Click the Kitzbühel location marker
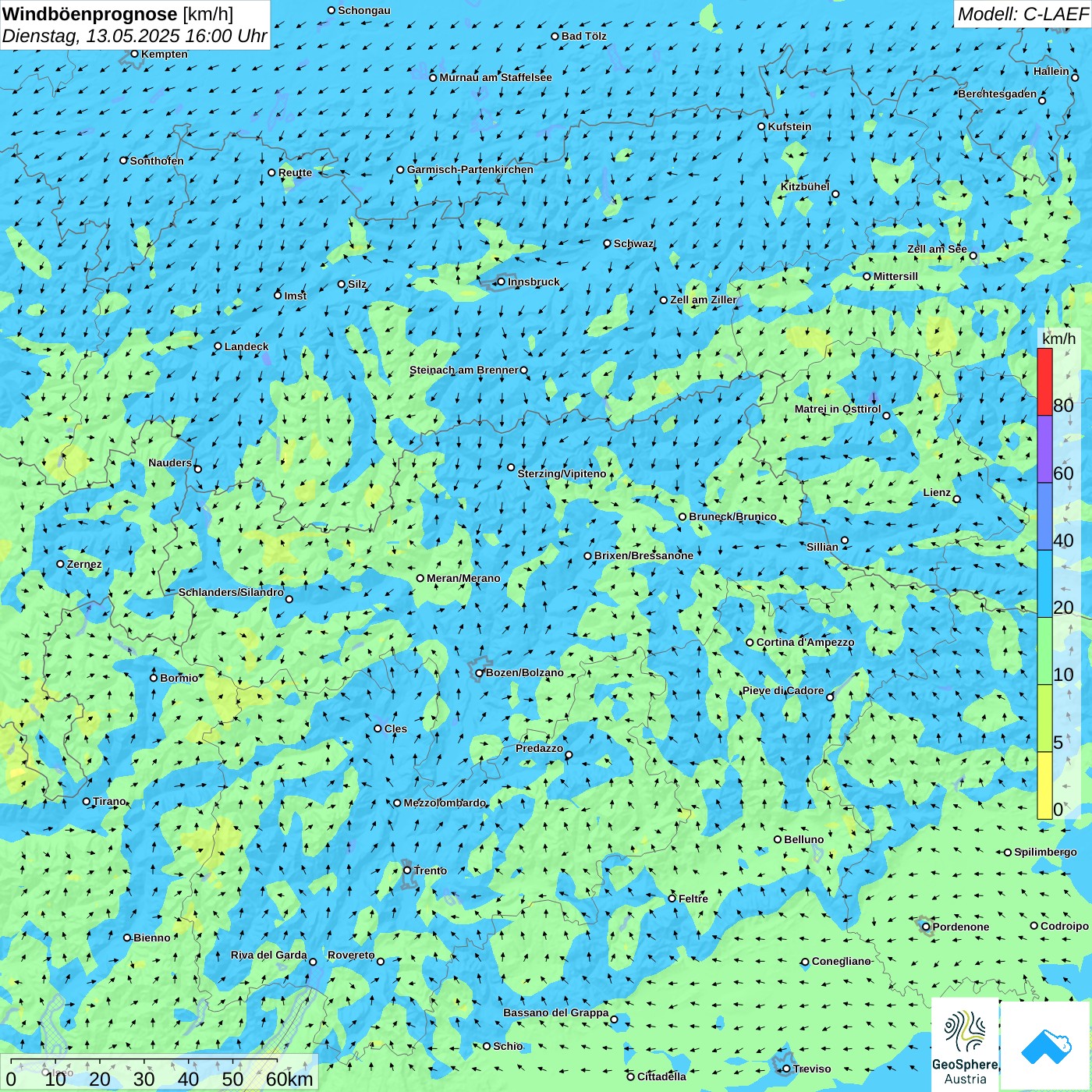The width and height of the screenshot is (1092, 1092). (835, 194)
